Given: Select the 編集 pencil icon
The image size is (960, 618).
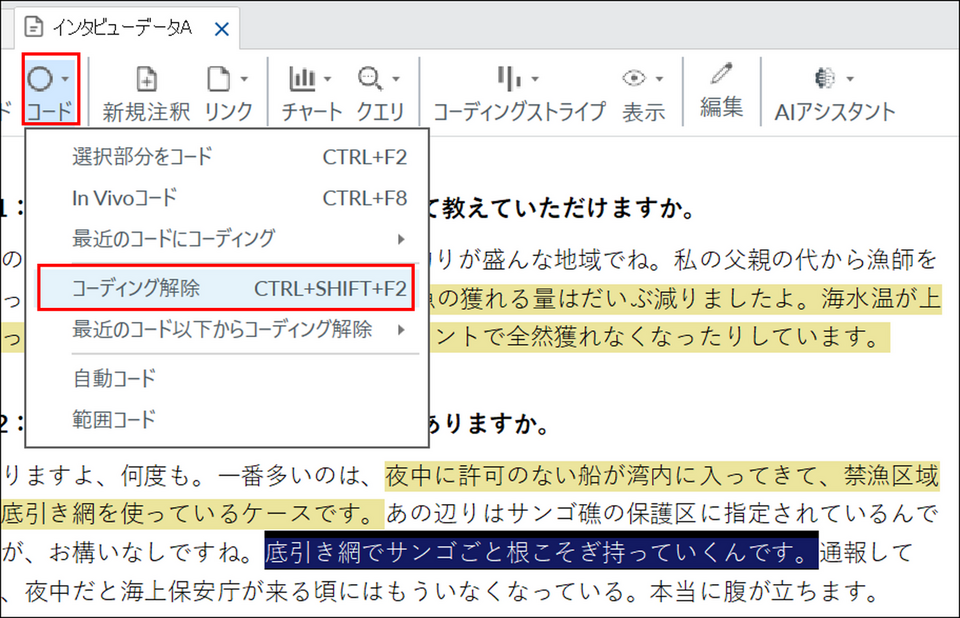Looking at the screenshot, I should click(722, 73).
